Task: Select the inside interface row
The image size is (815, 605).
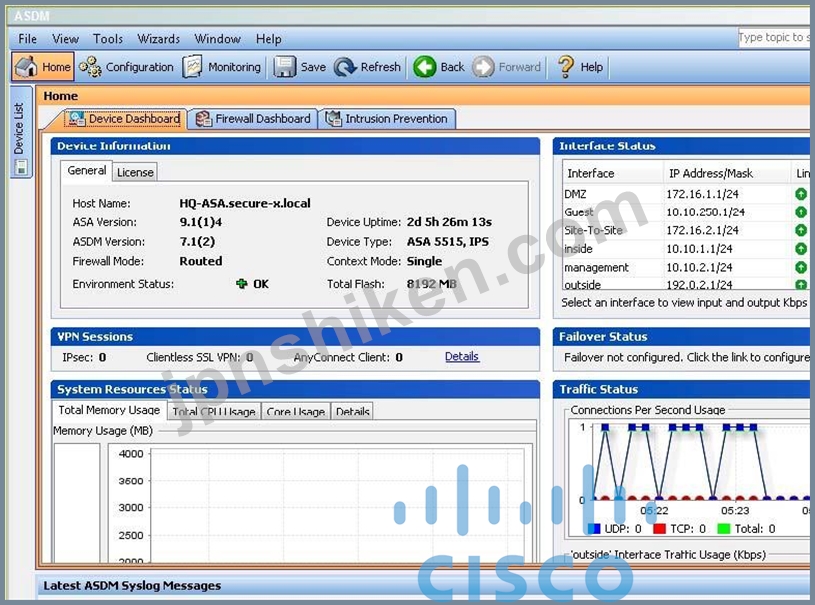Action: [686, 249]
